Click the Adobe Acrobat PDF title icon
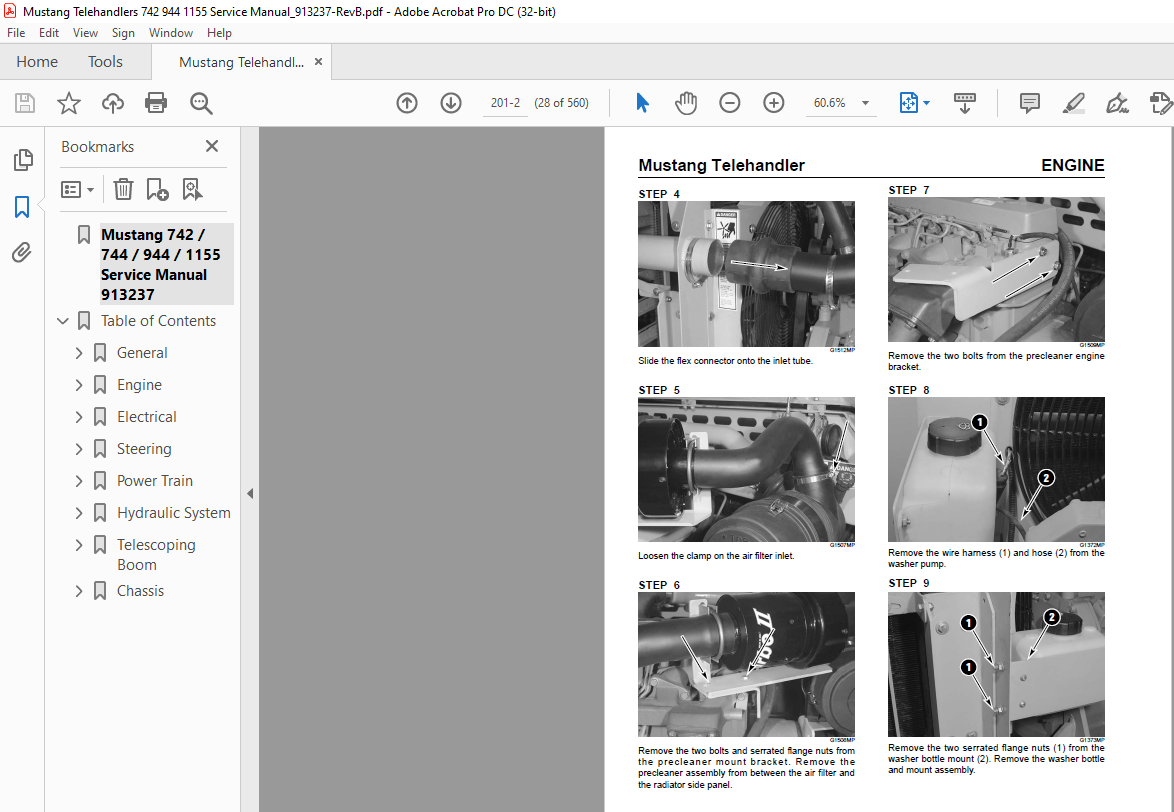 10,11
